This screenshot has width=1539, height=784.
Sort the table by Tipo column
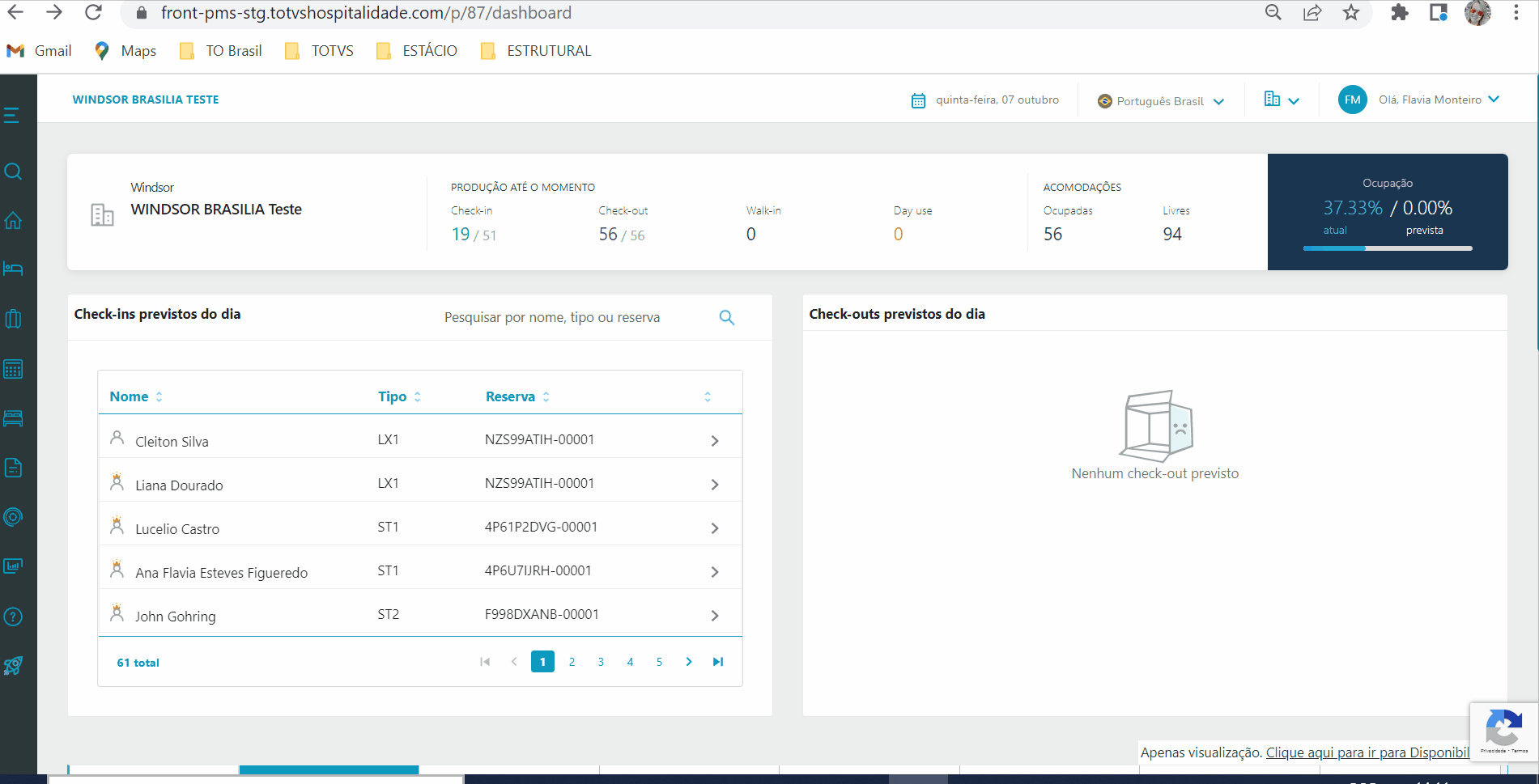[399, 396]
